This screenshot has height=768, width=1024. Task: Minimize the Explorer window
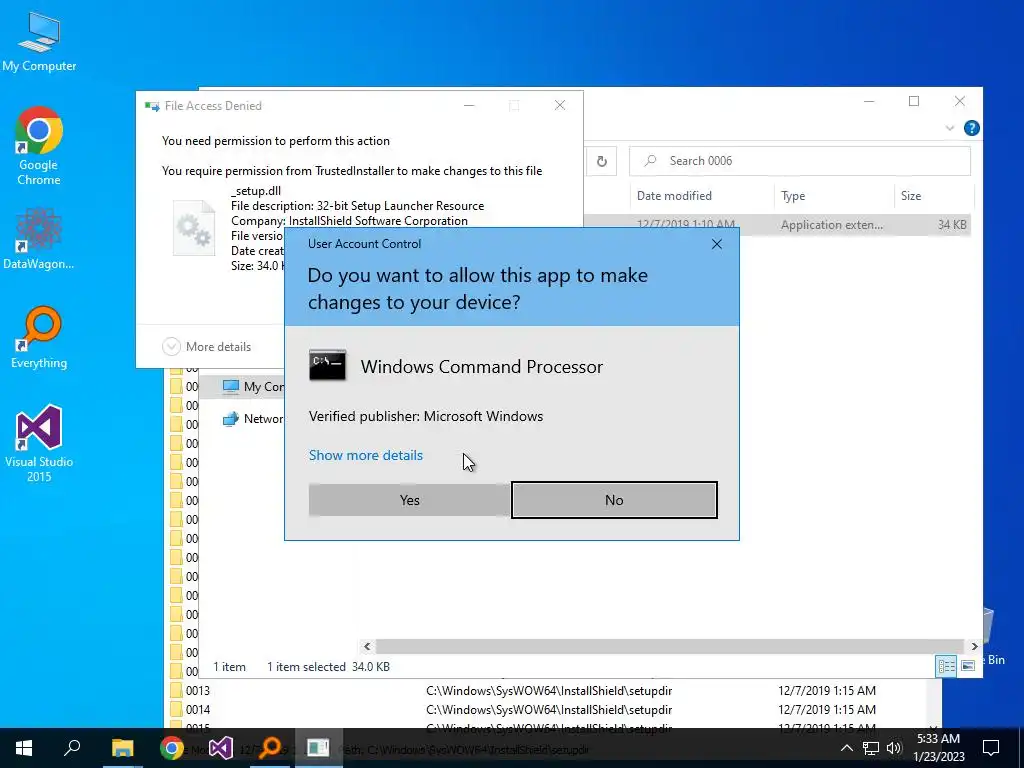[x=869, y=101]
